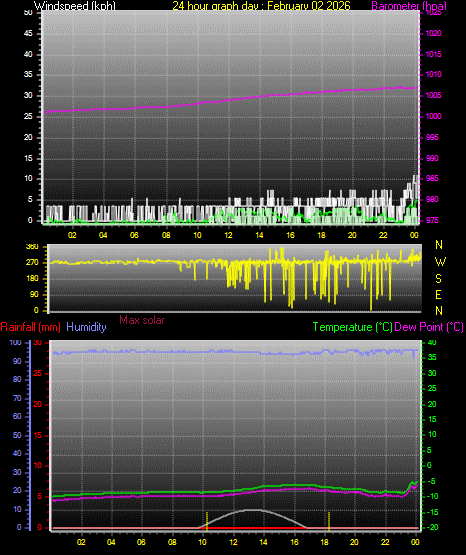Click the 90 tick on the wind direction axis

(x=34, y=294)
